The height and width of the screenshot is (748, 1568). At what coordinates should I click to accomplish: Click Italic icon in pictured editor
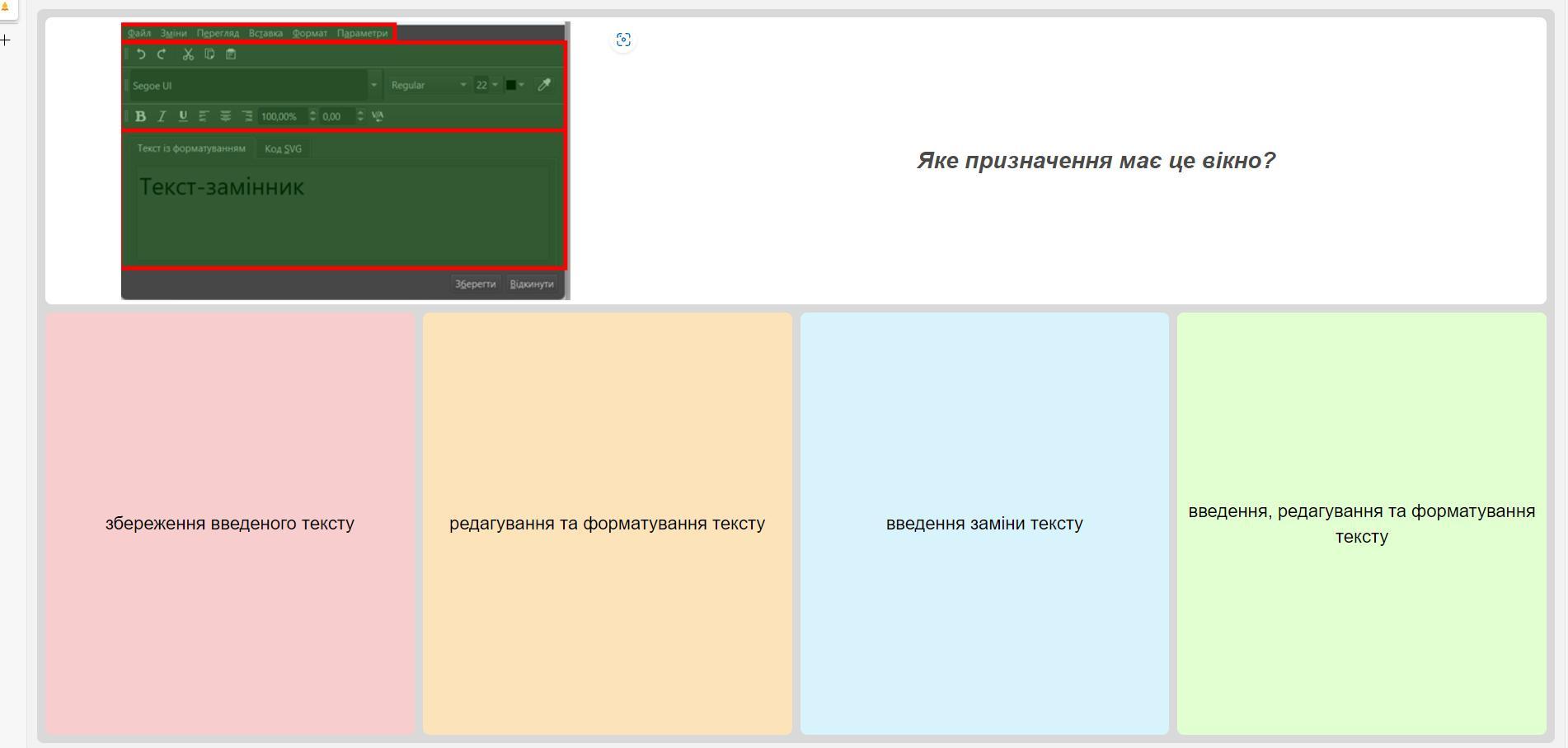point(162,116)
